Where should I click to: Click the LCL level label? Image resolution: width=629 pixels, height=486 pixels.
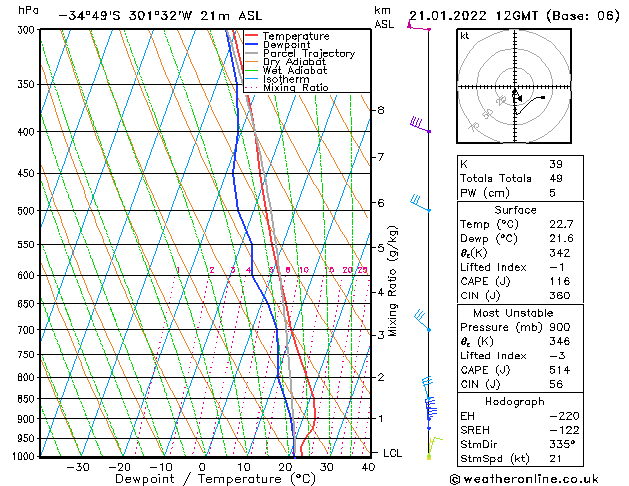point(392,453)
